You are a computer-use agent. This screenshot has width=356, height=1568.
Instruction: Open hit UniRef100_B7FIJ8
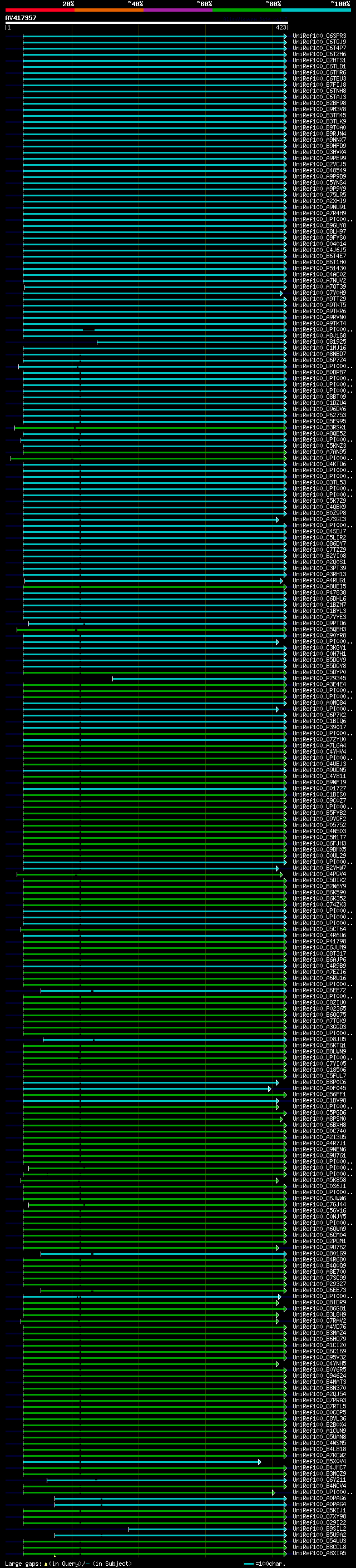click(x=319, y=85)
